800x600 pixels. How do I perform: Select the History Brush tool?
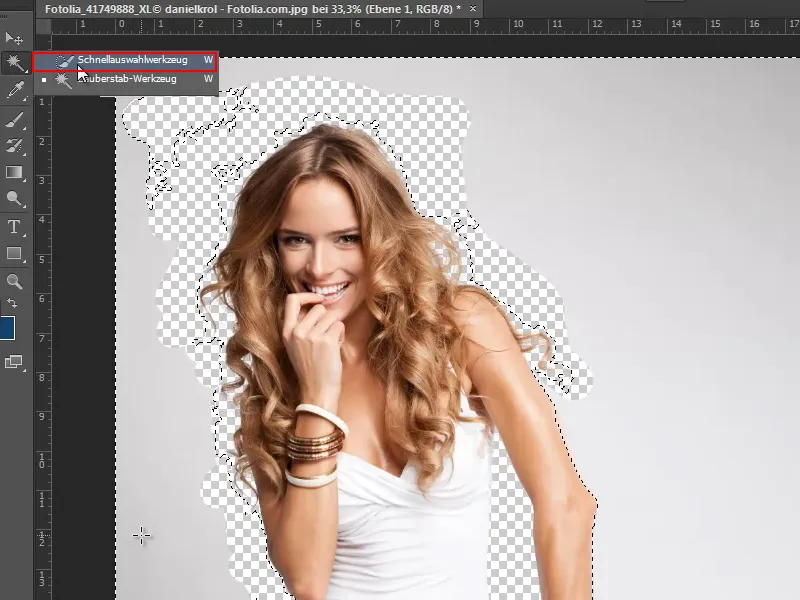pos(14,146)
